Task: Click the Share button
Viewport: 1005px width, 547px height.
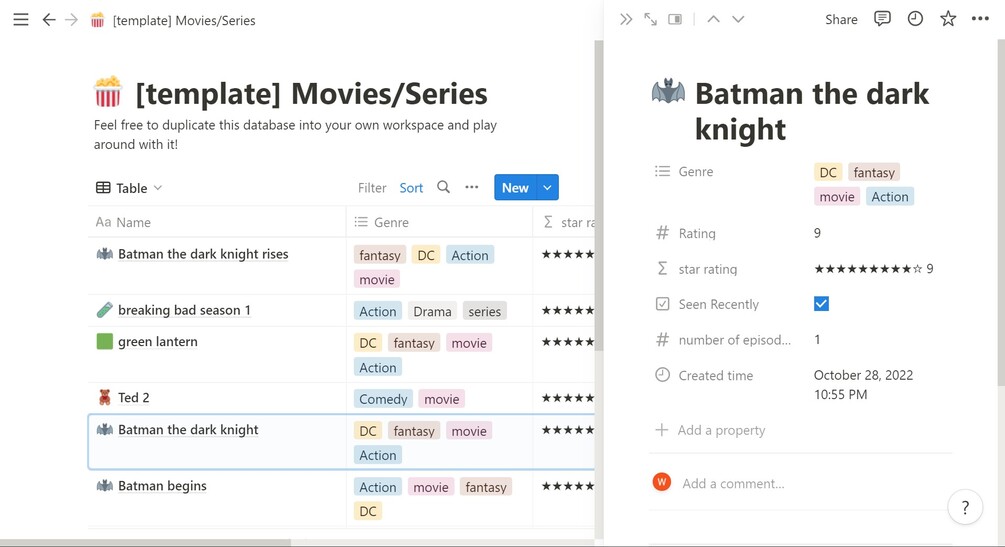Action: [x=841, y=20]
